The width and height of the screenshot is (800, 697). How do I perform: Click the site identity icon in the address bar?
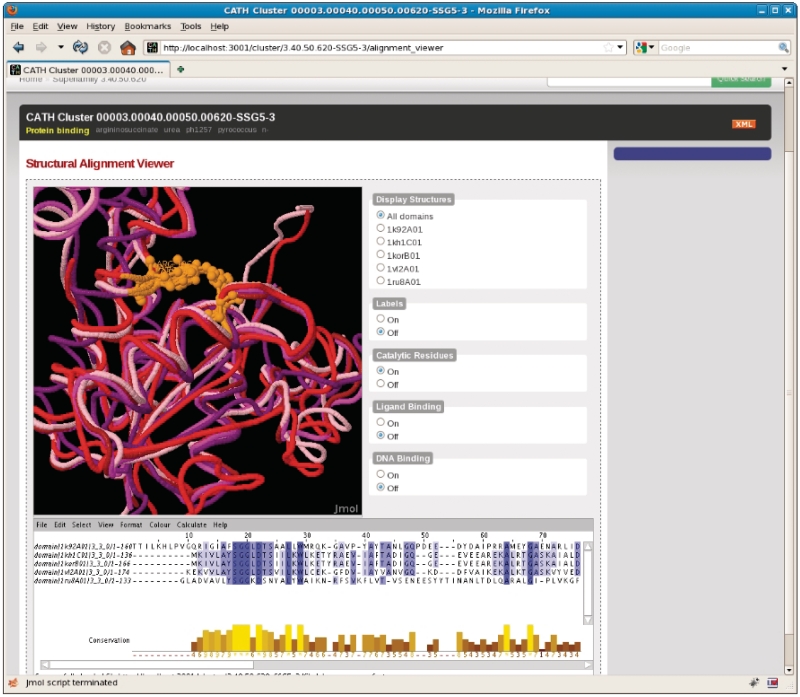[x=152, y=47]
